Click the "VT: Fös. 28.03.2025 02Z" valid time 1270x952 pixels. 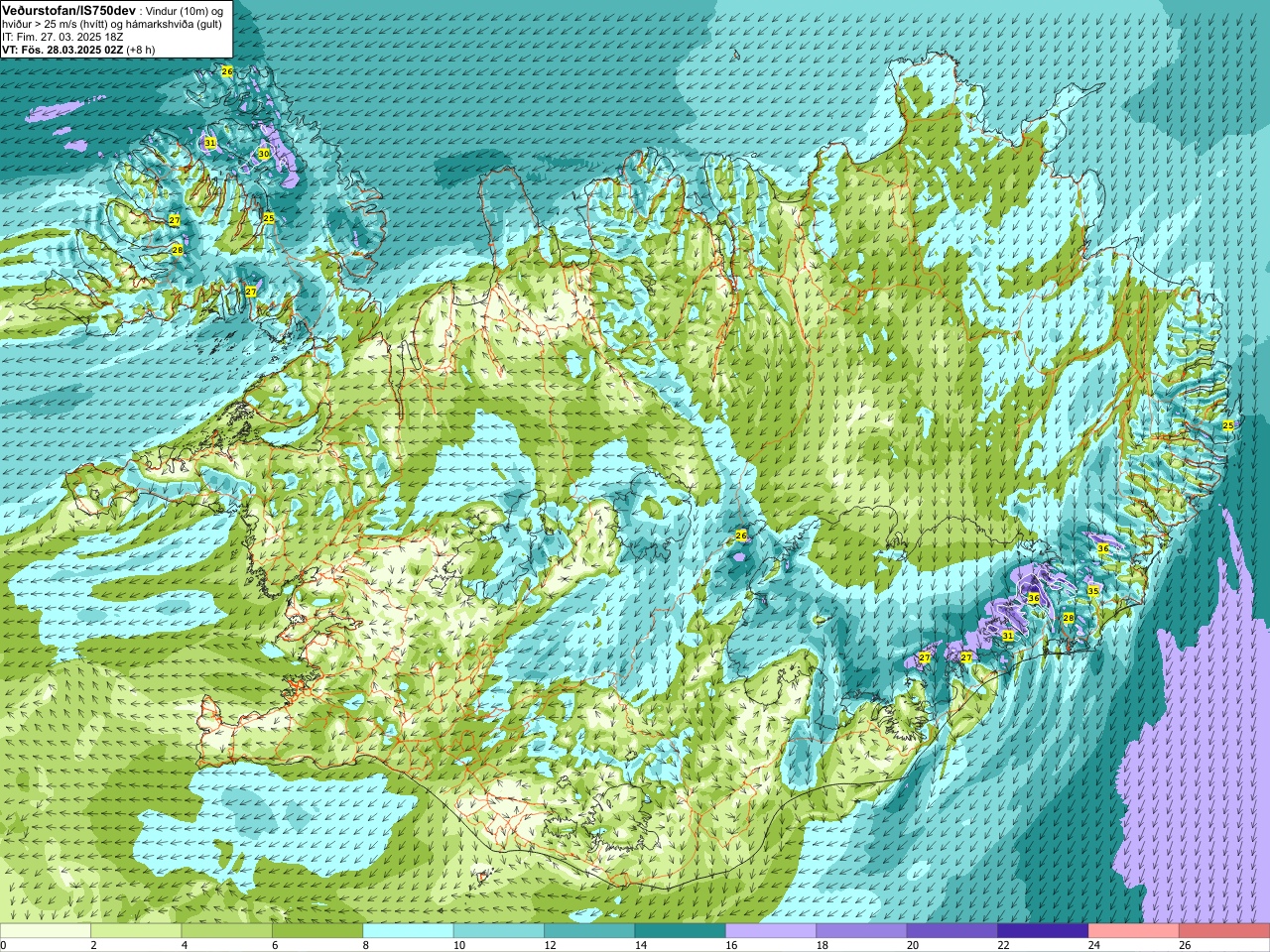pyautogui.click(x=63, y=50)
